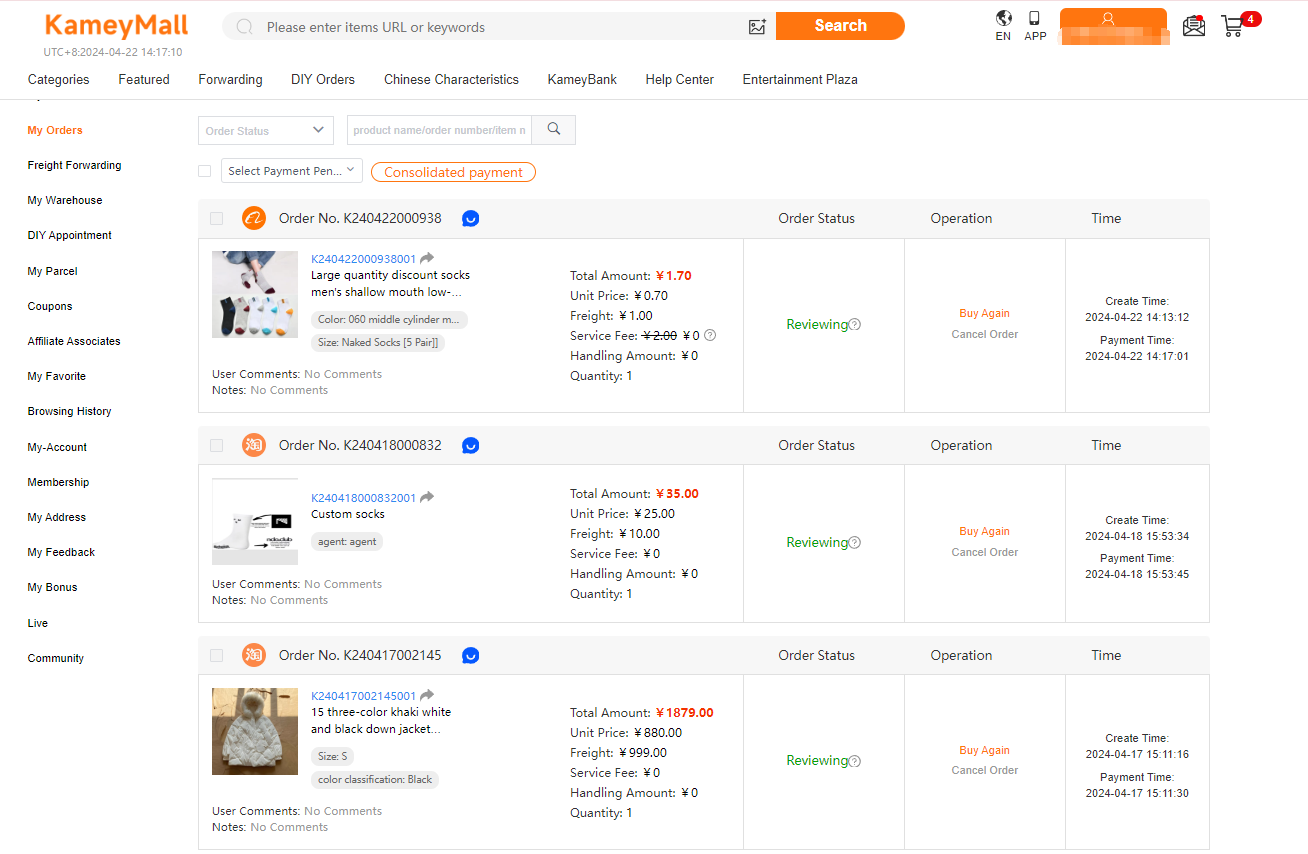Go to My Orders in sidebar

pos(55,130)
